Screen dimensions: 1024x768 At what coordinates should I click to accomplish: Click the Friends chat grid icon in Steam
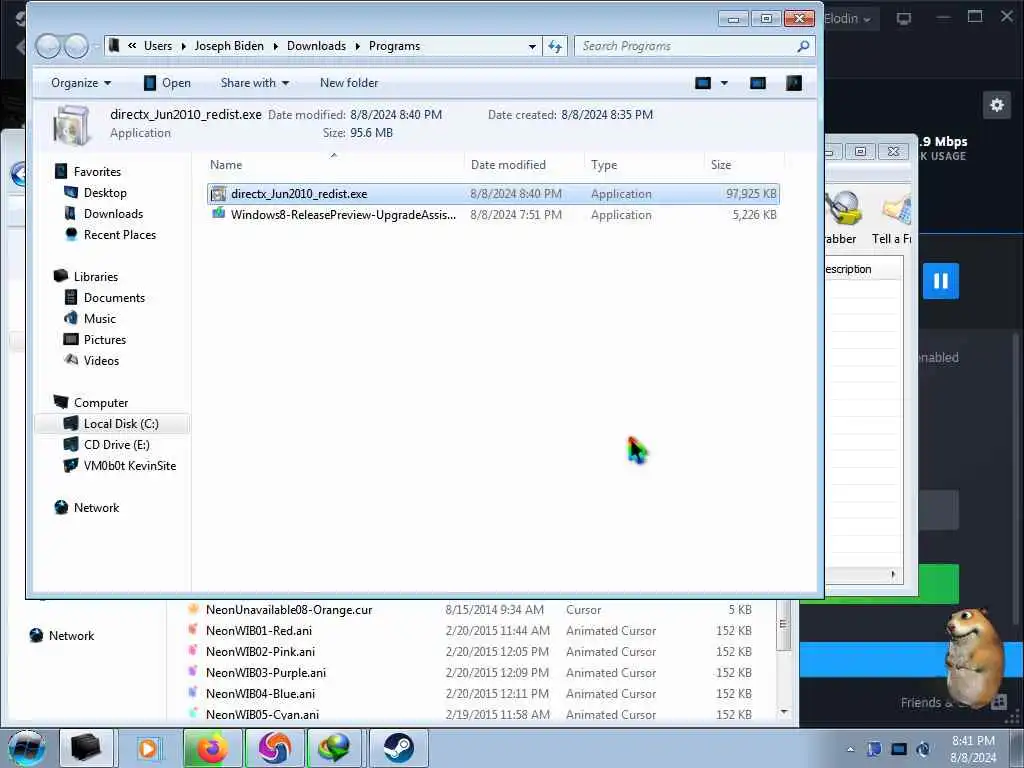pyautogui.click(x=999, y=703)
